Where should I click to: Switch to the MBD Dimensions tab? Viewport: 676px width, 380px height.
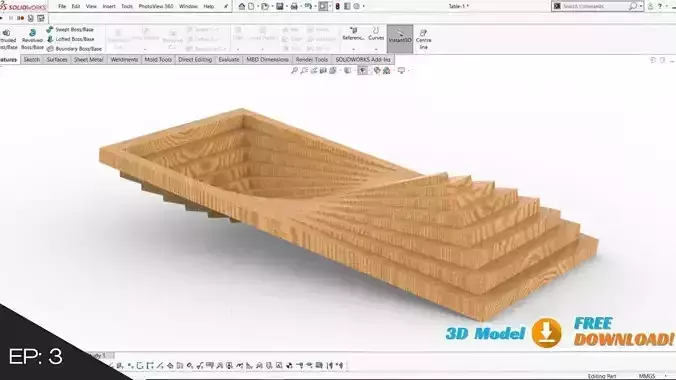tap(267, 60)
